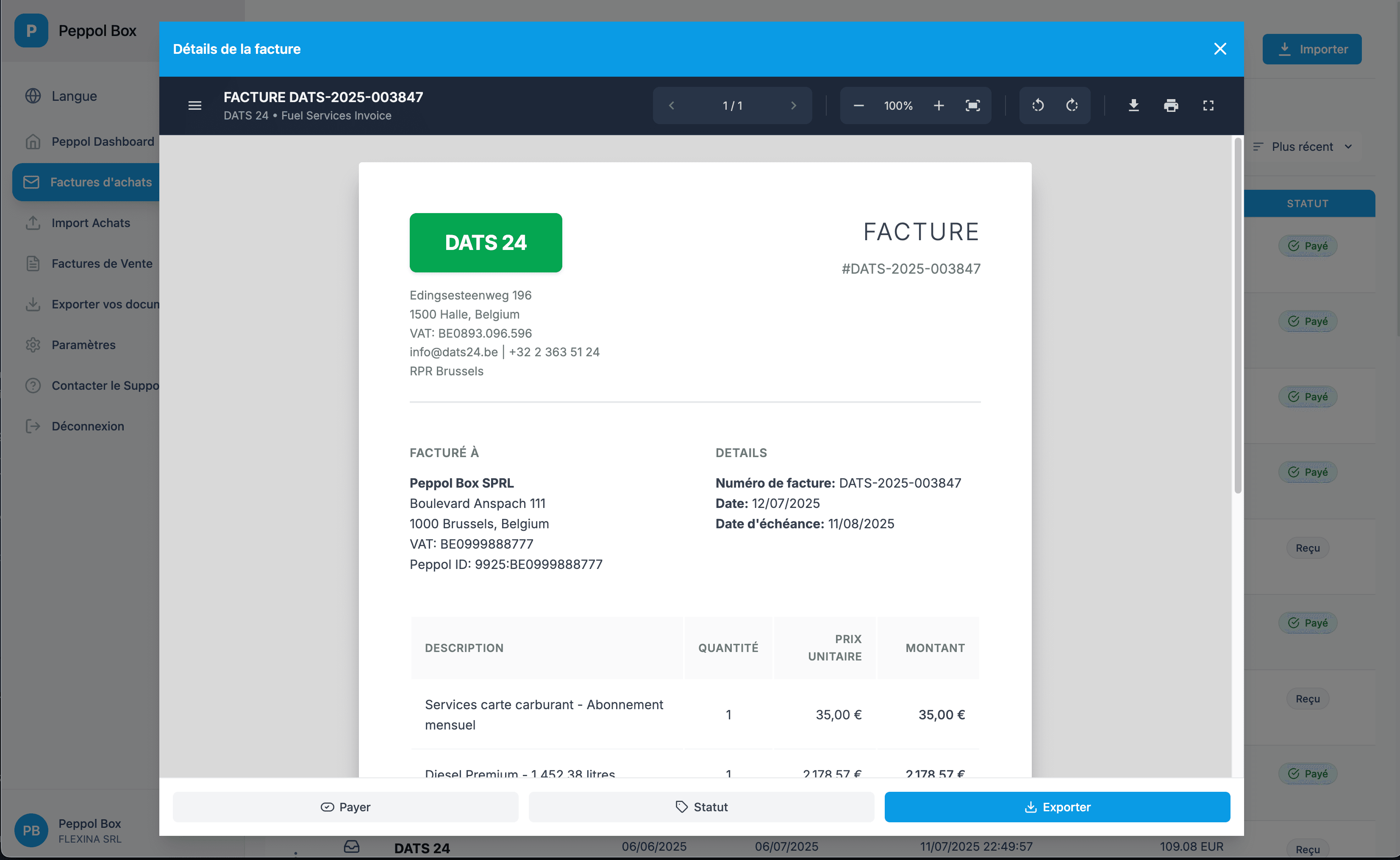This screenshot has width=1400, height=860.
Task: Click invoice number #DATS-2025-003847
Action: coord(911,269)
